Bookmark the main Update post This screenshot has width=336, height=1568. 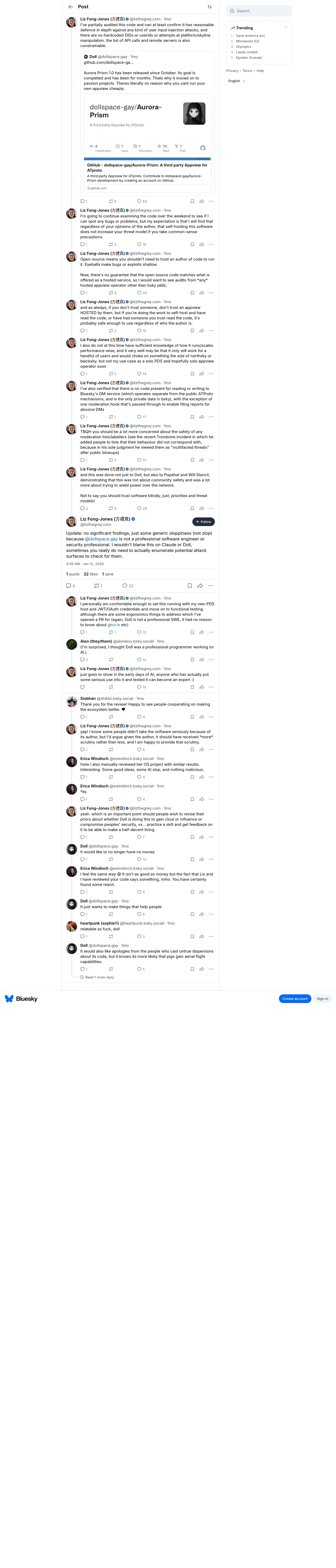(x=190, y=586)
